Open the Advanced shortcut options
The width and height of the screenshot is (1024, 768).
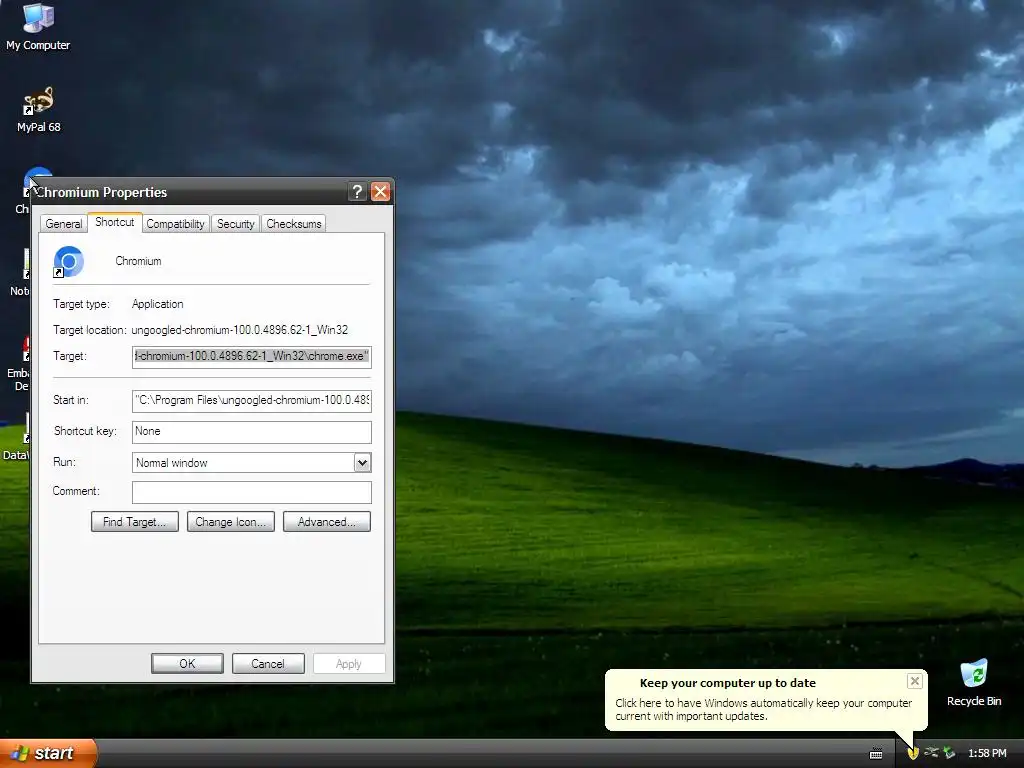coord(327,521)
